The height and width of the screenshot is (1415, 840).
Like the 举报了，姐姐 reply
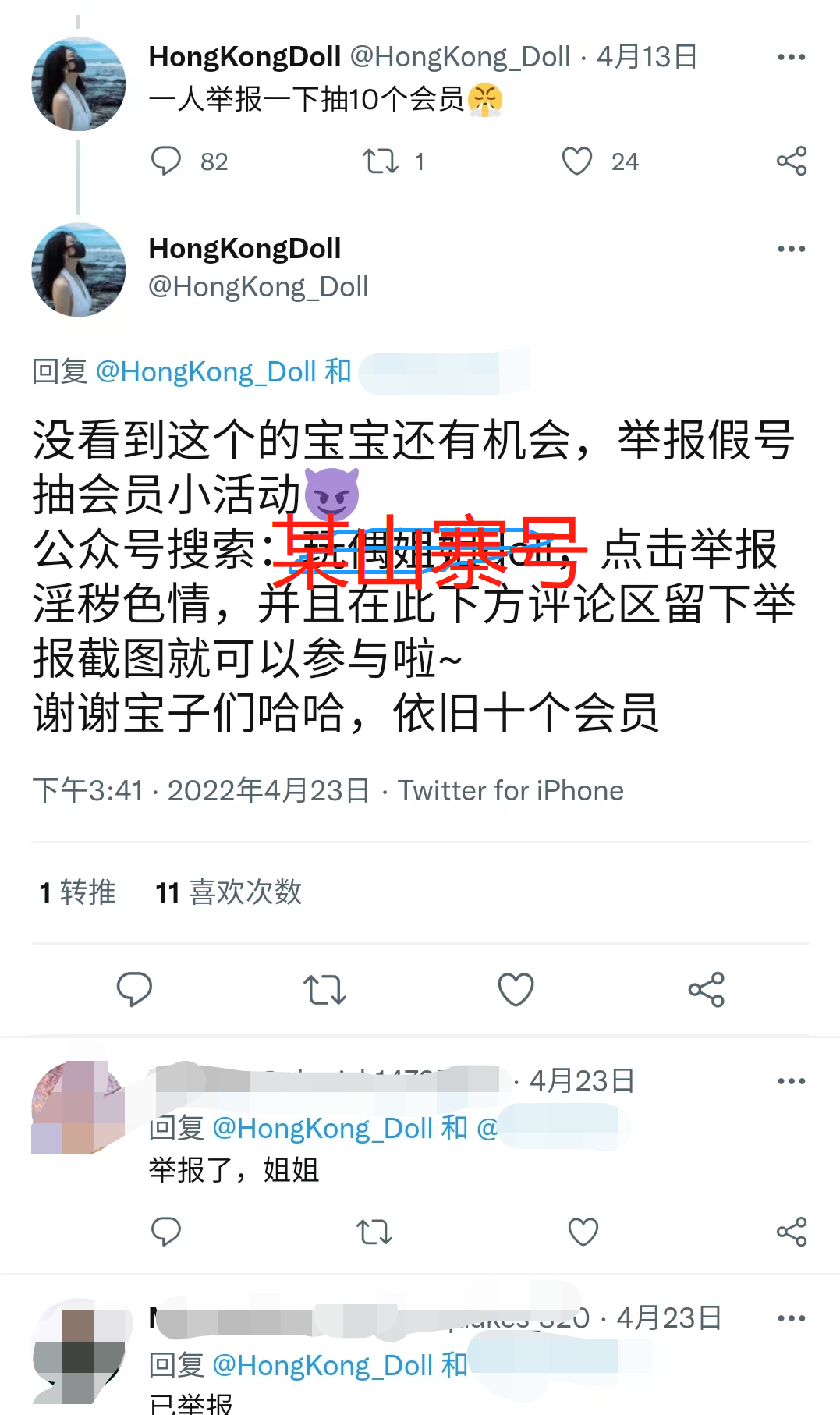[x=583, y=1232]
